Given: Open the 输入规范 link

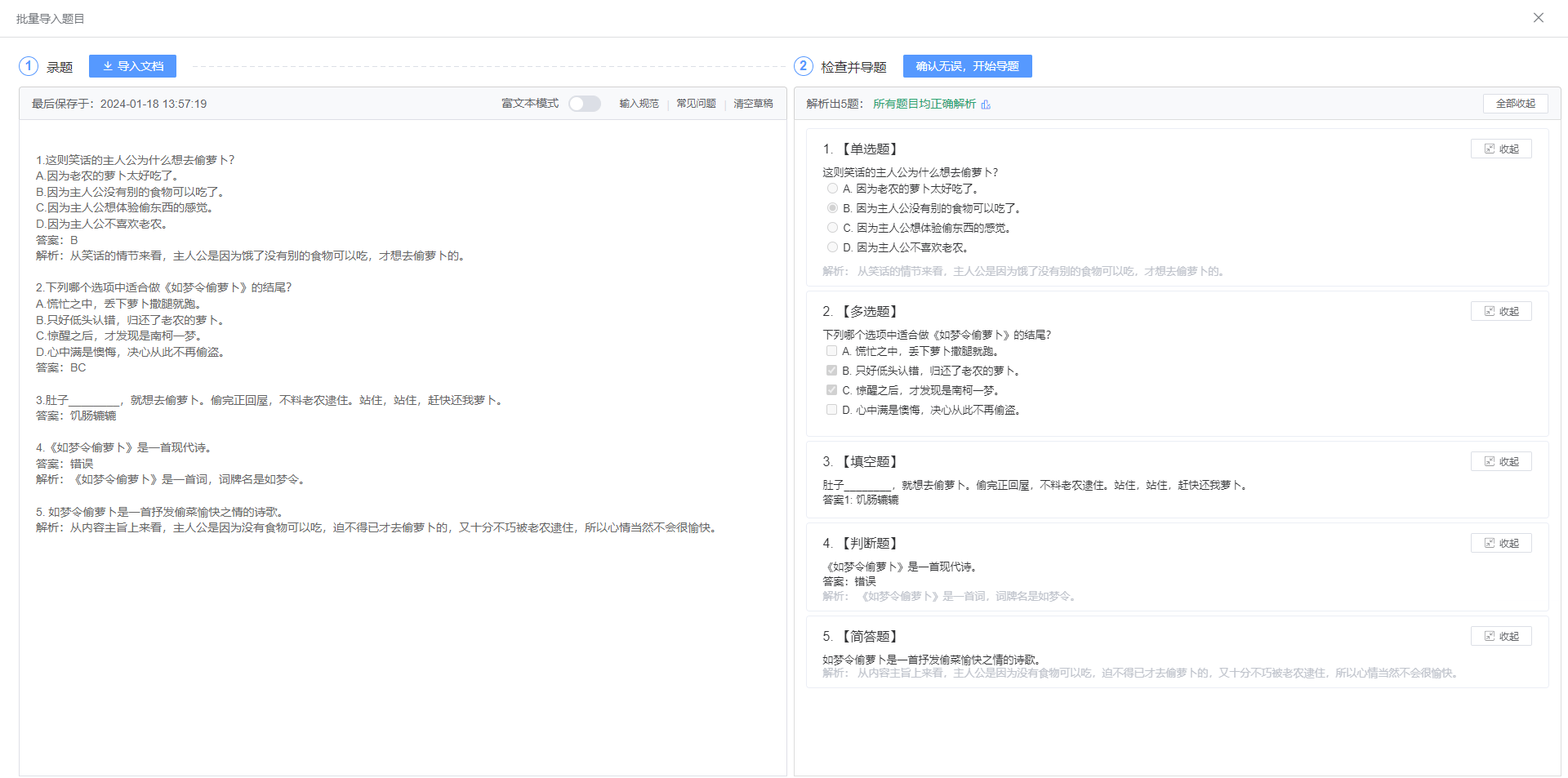Looking at the screenshot, I should (x=639, y=104).
